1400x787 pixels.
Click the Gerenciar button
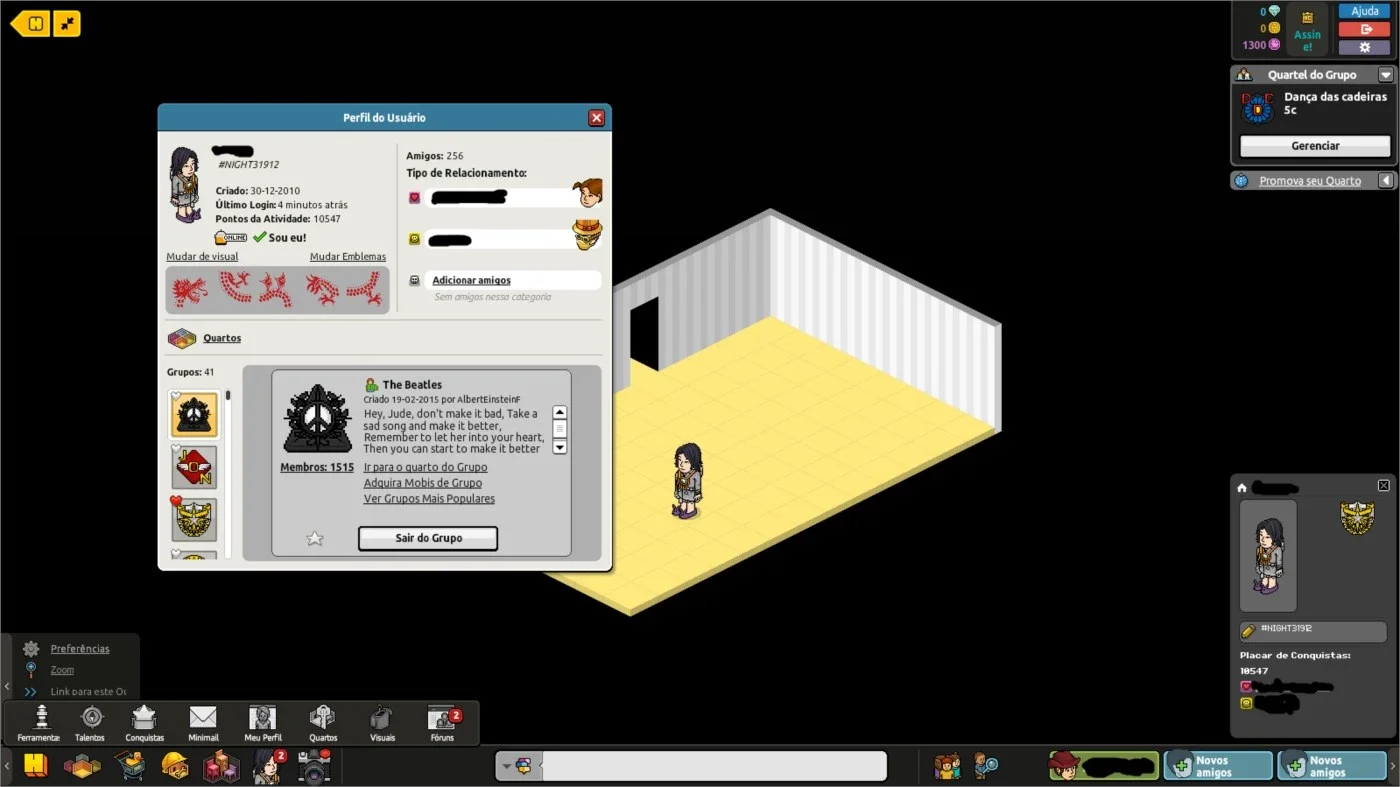click(x=1315, y=146)
